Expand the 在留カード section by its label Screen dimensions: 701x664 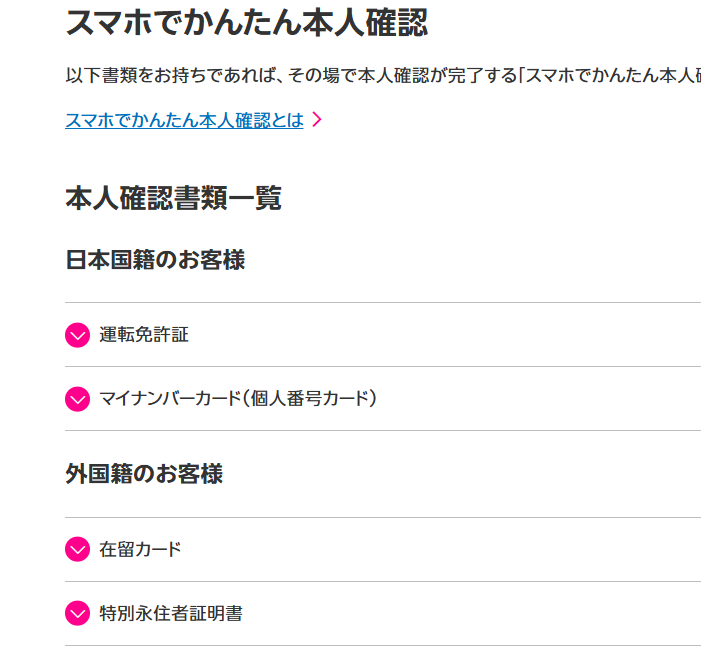[x=140, y=550]
